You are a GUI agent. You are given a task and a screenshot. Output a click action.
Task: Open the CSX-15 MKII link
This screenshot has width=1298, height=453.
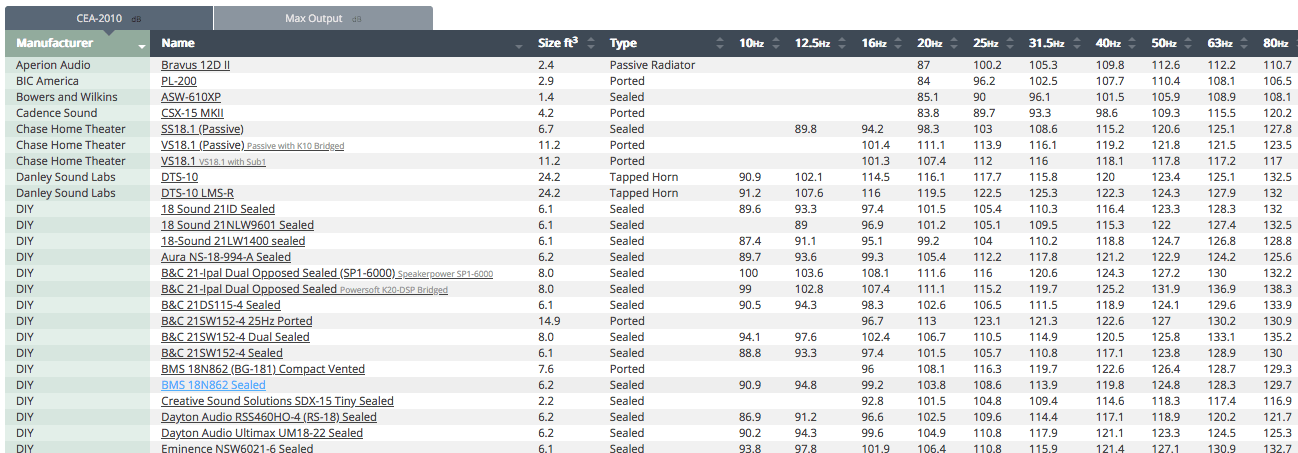192,113
